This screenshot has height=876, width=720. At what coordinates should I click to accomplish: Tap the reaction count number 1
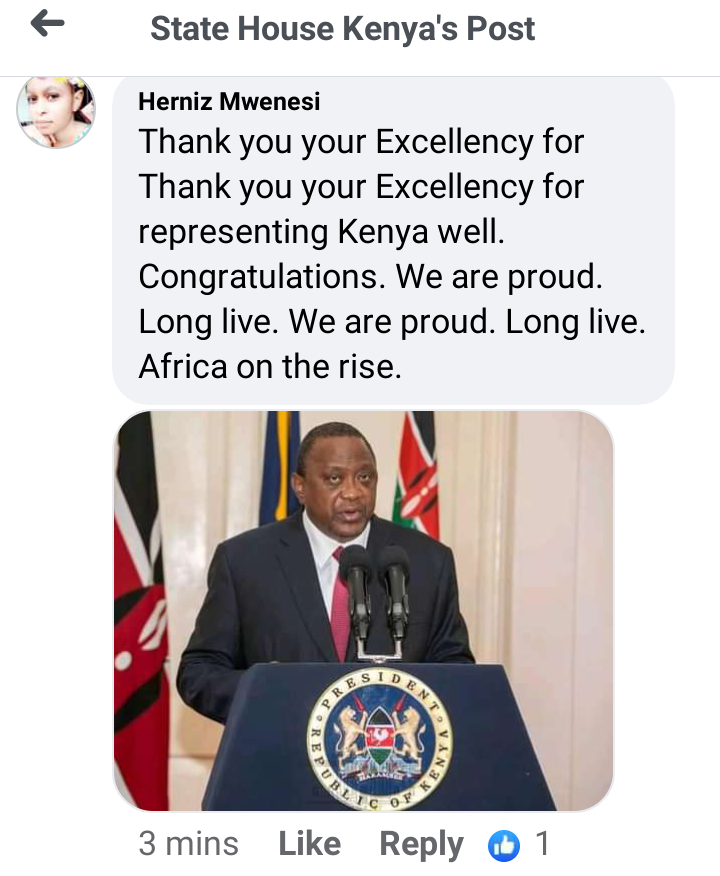click(542, 844)
